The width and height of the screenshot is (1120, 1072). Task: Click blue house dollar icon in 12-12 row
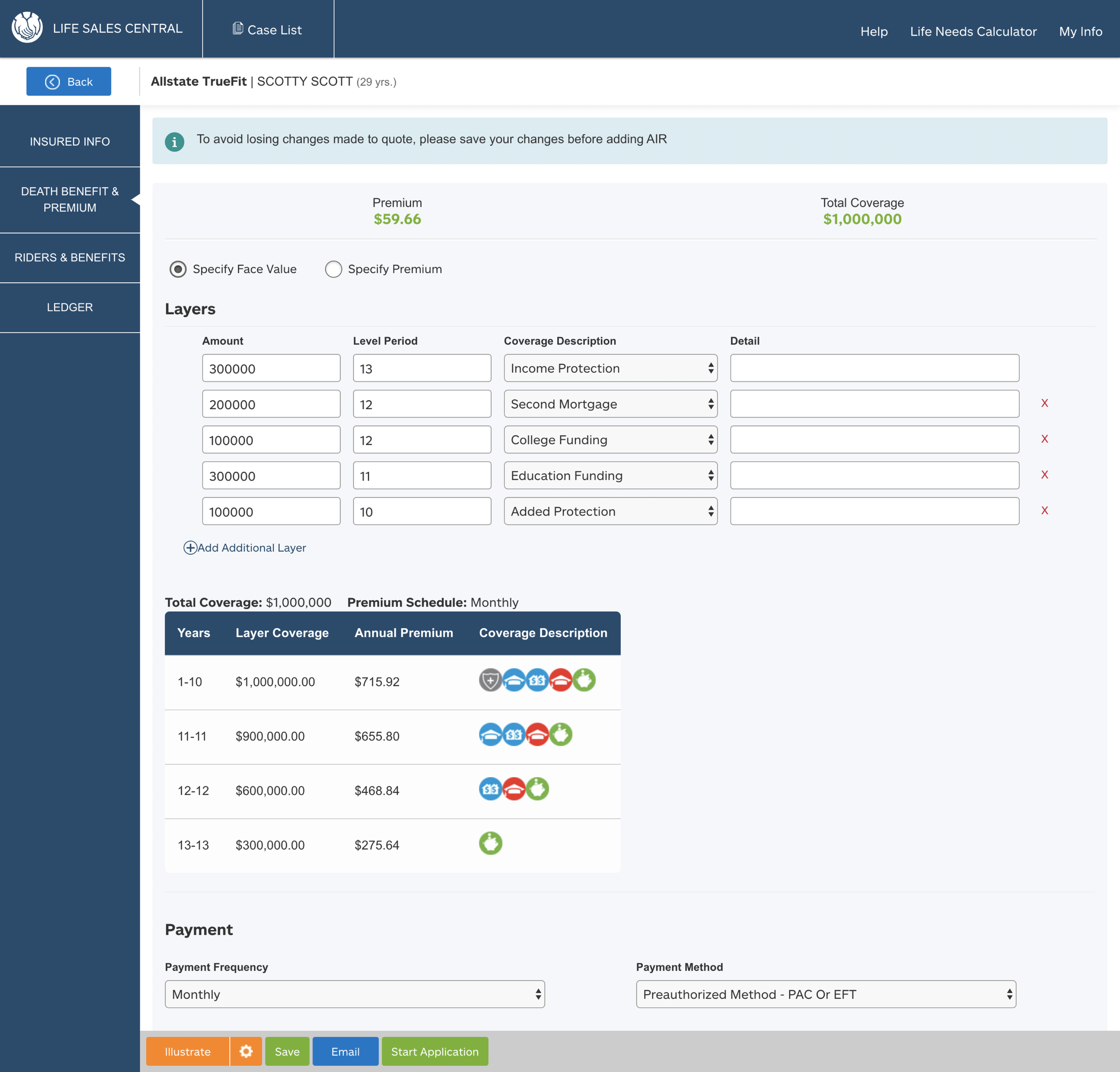click(x=490, y=789)
